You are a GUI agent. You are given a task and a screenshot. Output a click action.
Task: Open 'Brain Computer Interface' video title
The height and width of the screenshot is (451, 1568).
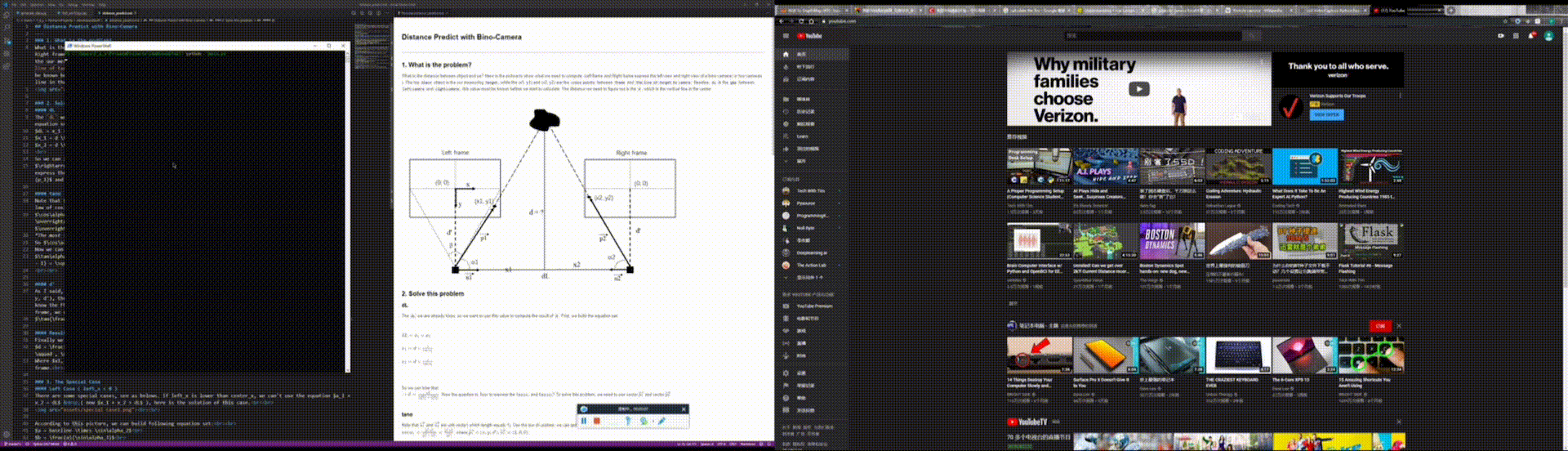[x=1035, y=268]
